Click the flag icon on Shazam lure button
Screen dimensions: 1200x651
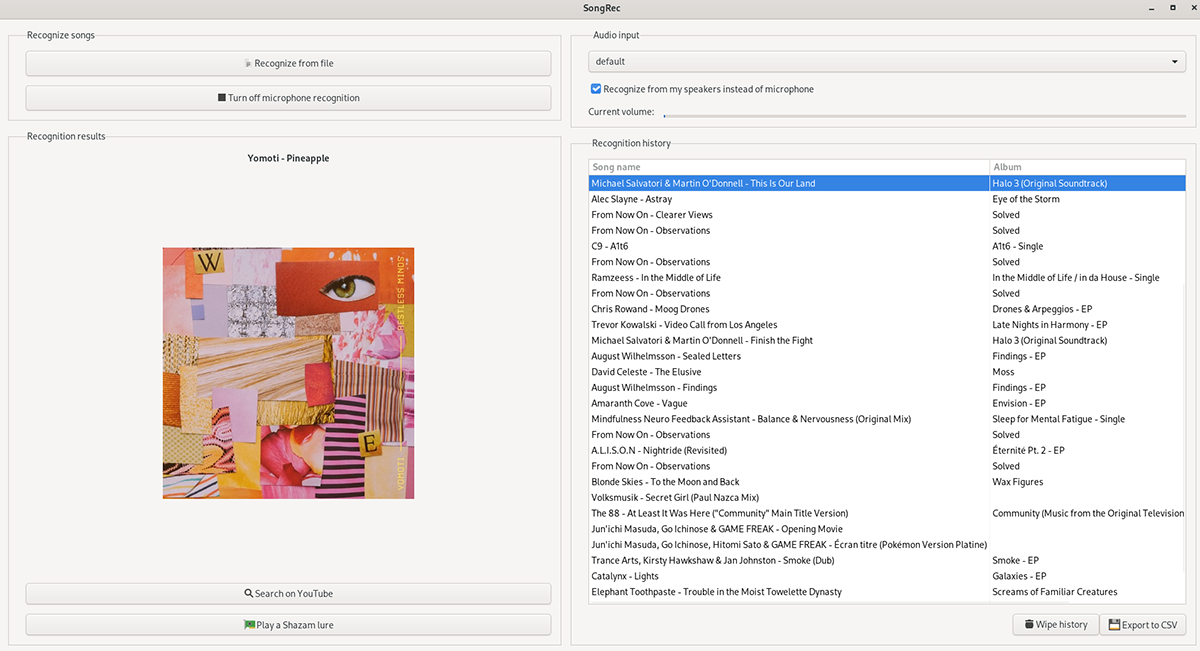click(x=249, y=625)
